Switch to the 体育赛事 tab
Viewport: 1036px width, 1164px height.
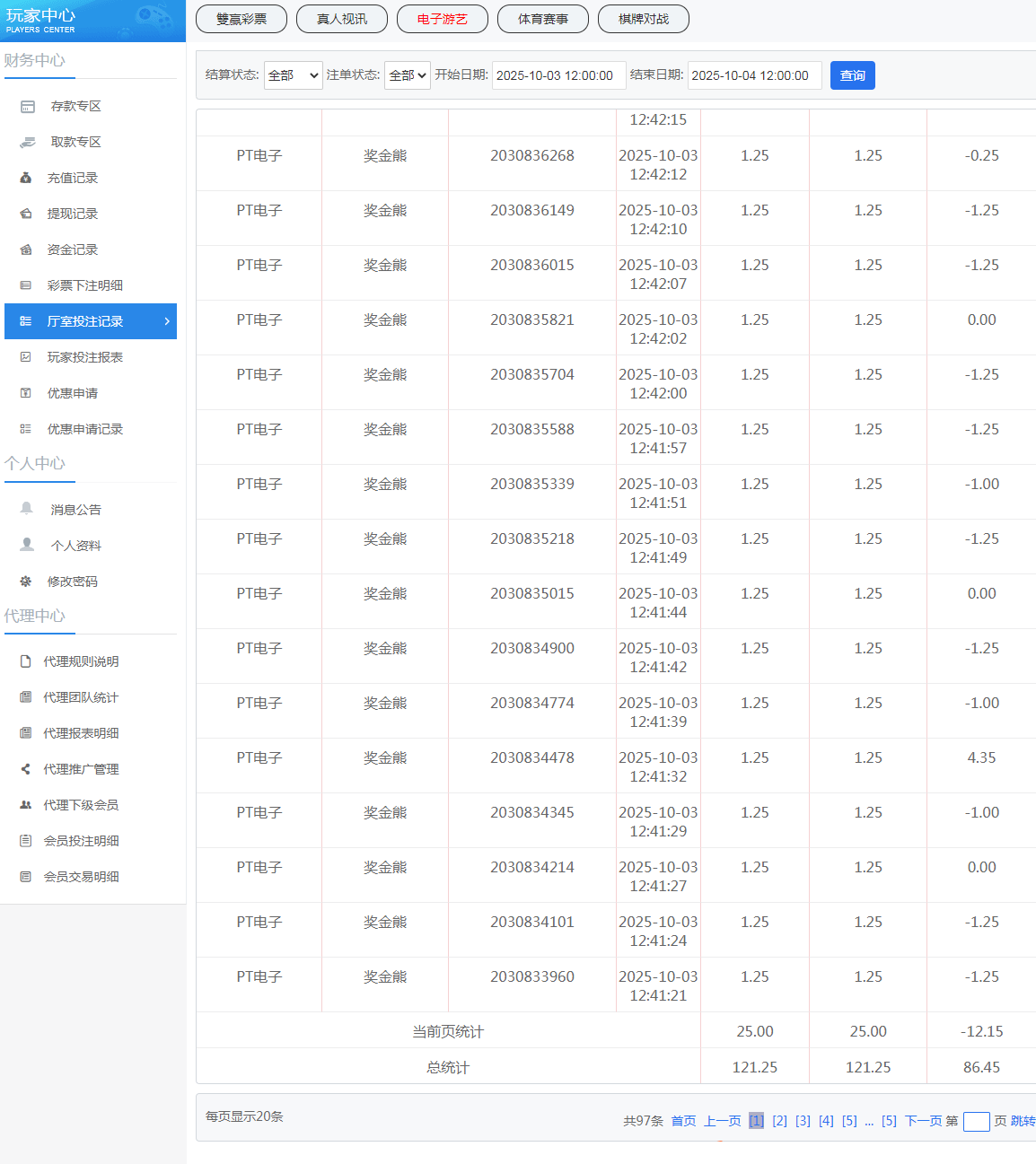(x=543, y=19)
